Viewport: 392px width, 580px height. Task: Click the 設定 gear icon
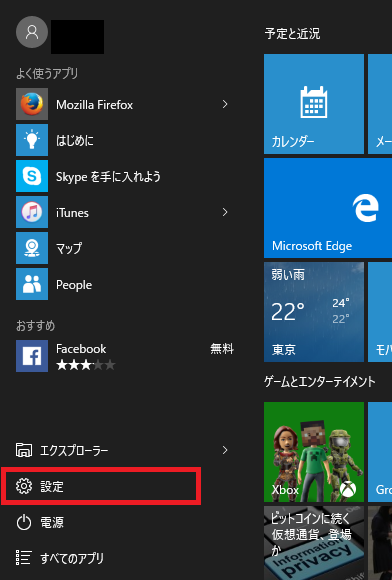[24, 486]
